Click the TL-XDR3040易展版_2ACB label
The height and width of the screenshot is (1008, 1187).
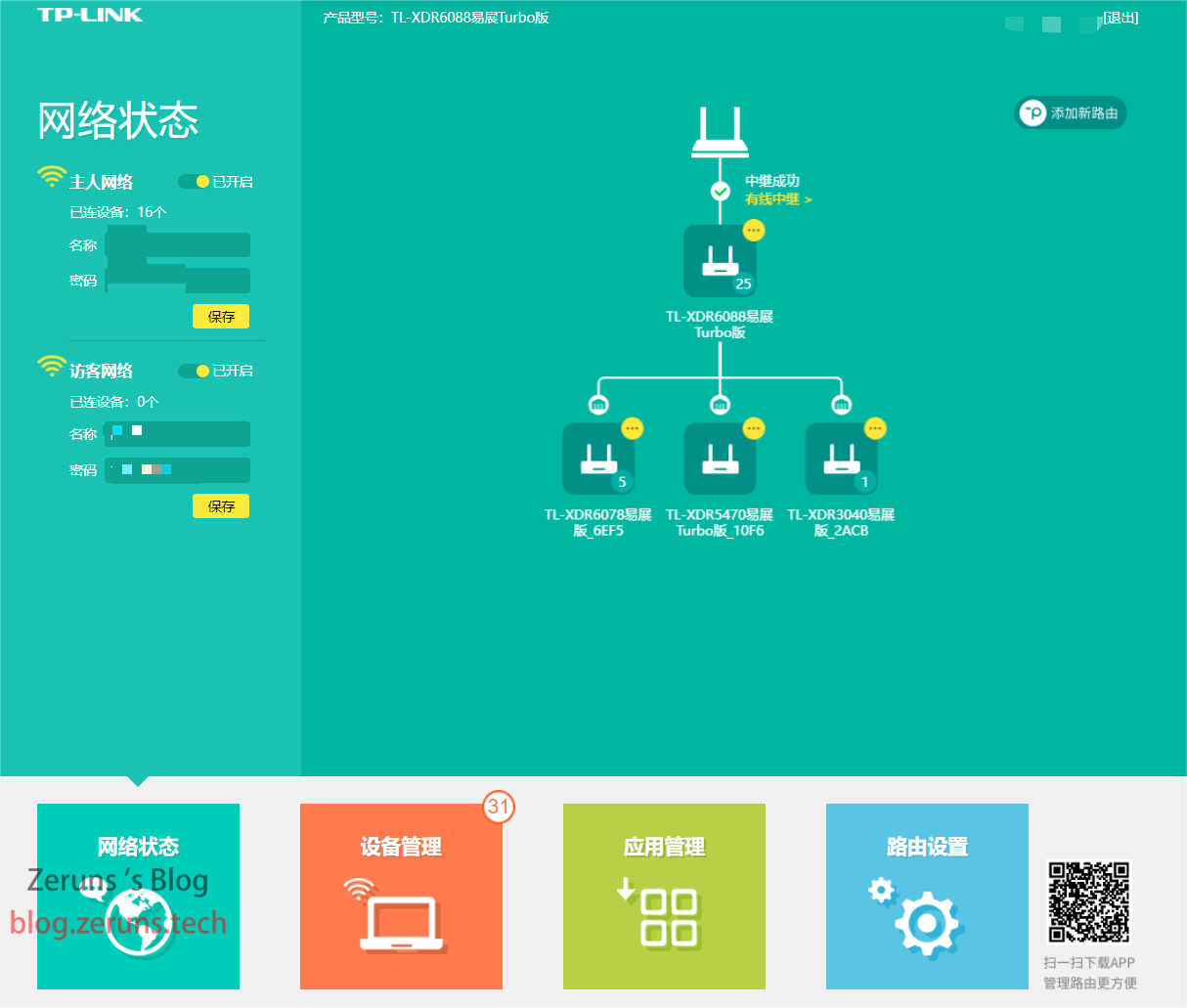point(841,523)
